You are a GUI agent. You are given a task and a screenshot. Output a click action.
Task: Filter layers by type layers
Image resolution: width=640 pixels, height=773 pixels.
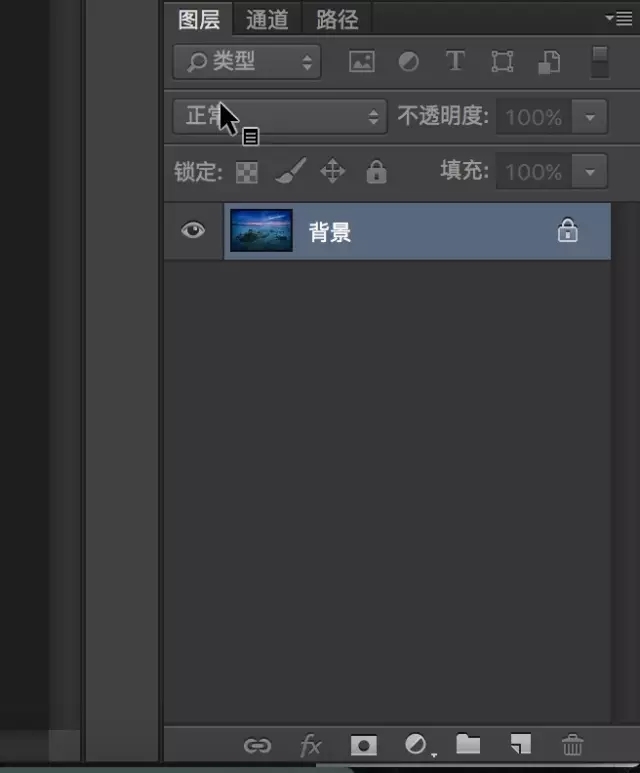tap(455, 62)
